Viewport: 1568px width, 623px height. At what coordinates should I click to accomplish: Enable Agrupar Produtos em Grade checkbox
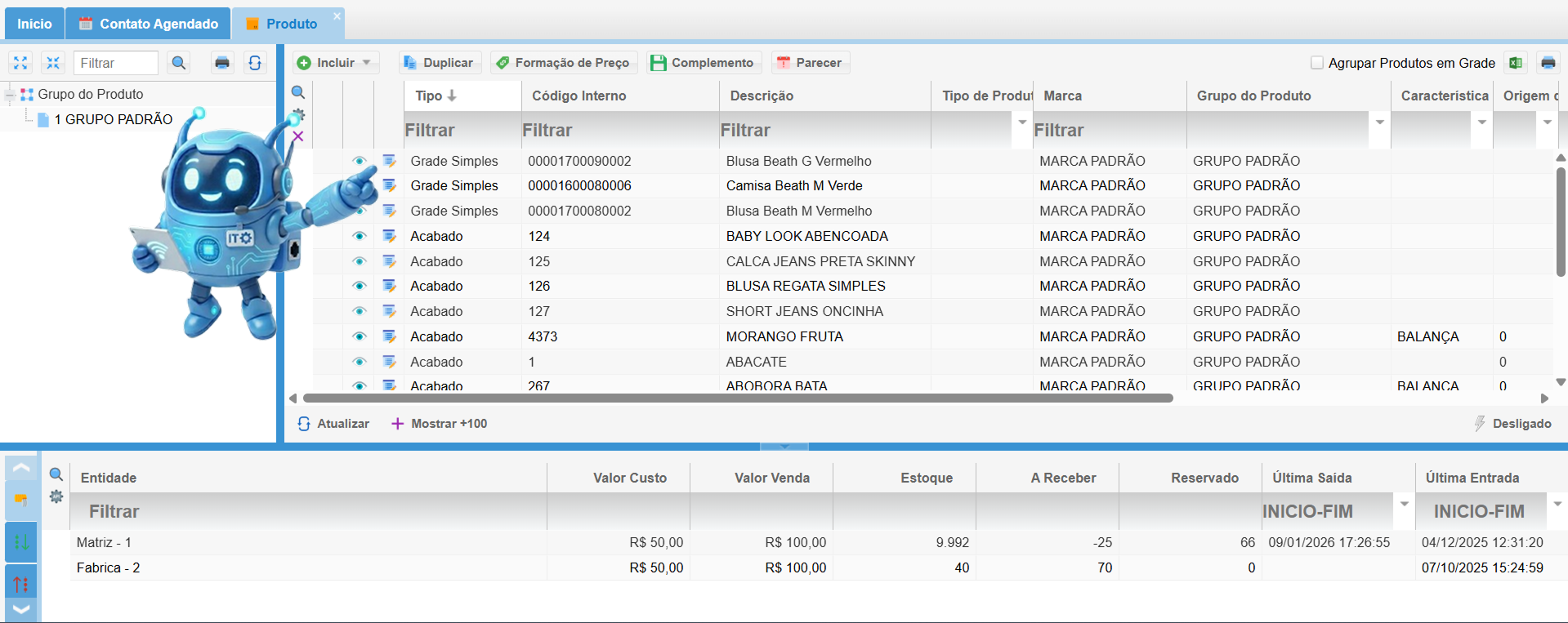[1316, 63]
